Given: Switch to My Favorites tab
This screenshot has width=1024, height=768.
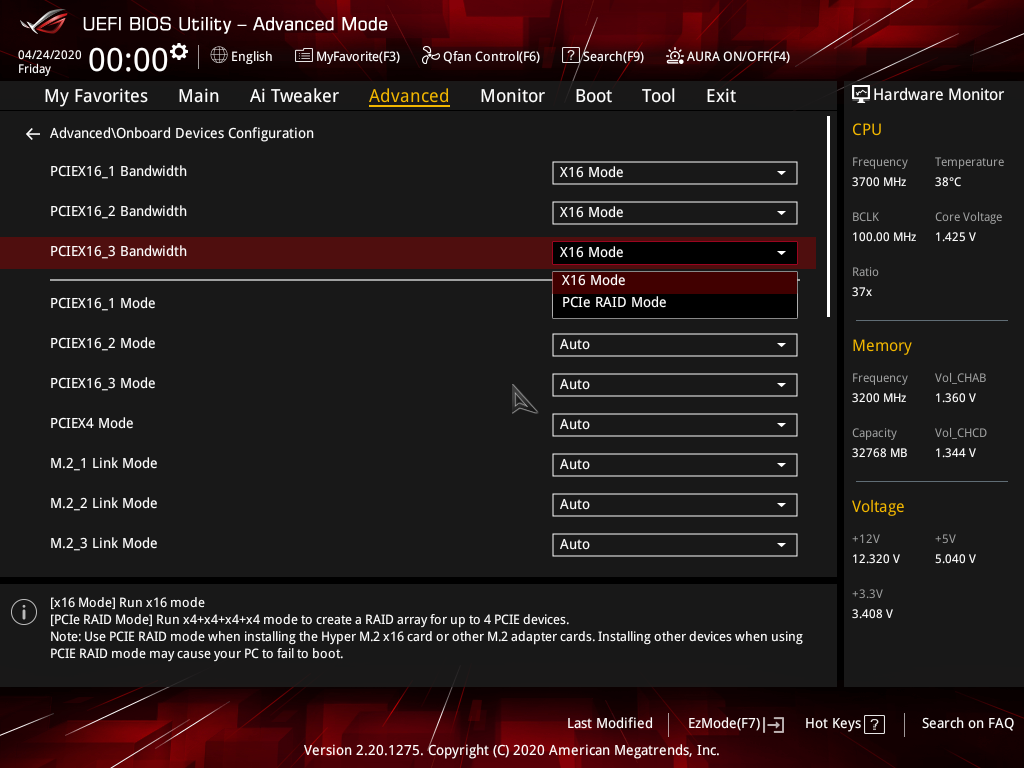Looking at the screenshot, I should (x=96, y=96).
